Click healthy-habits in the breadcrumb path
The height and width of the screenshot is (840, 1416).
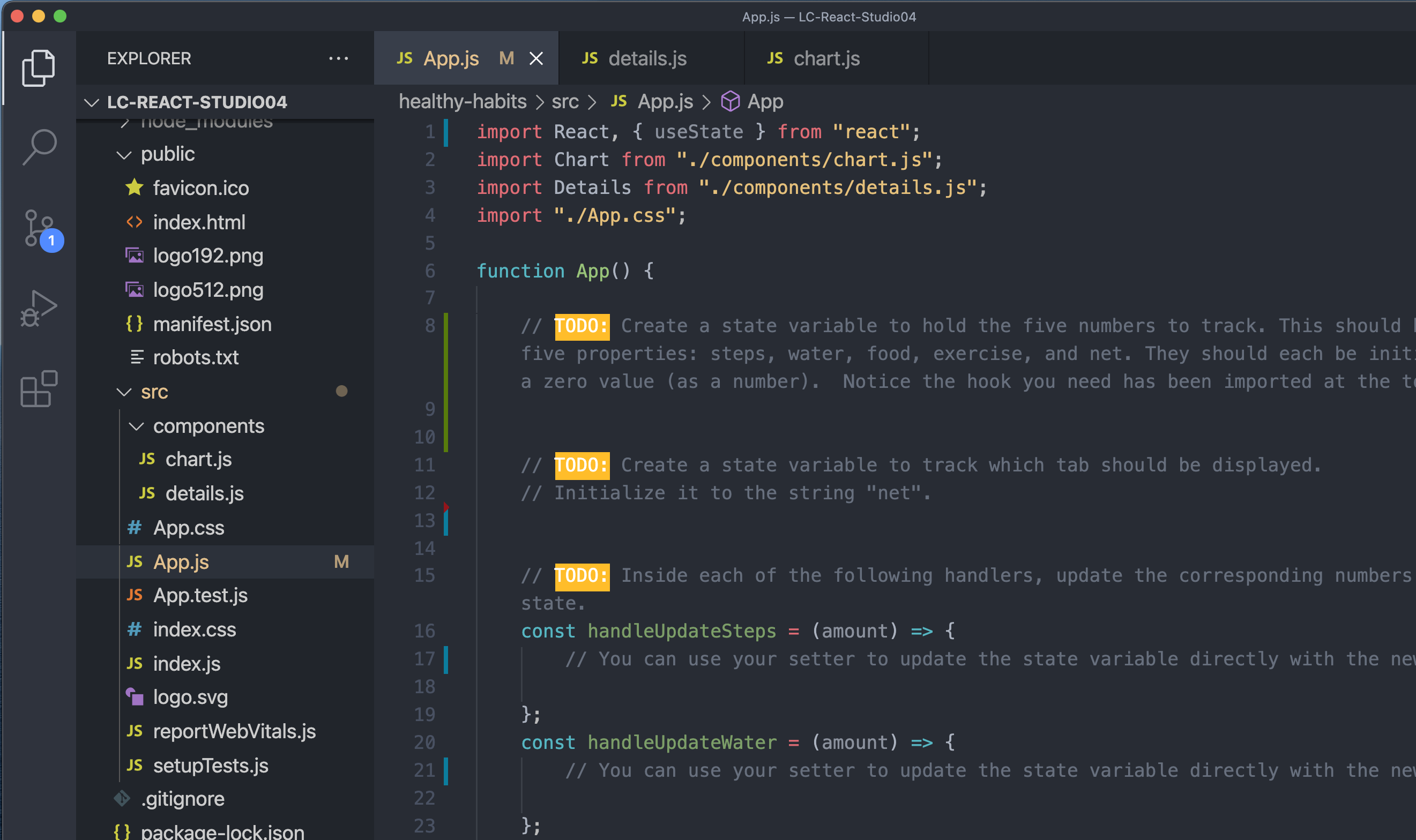[463, 102]
